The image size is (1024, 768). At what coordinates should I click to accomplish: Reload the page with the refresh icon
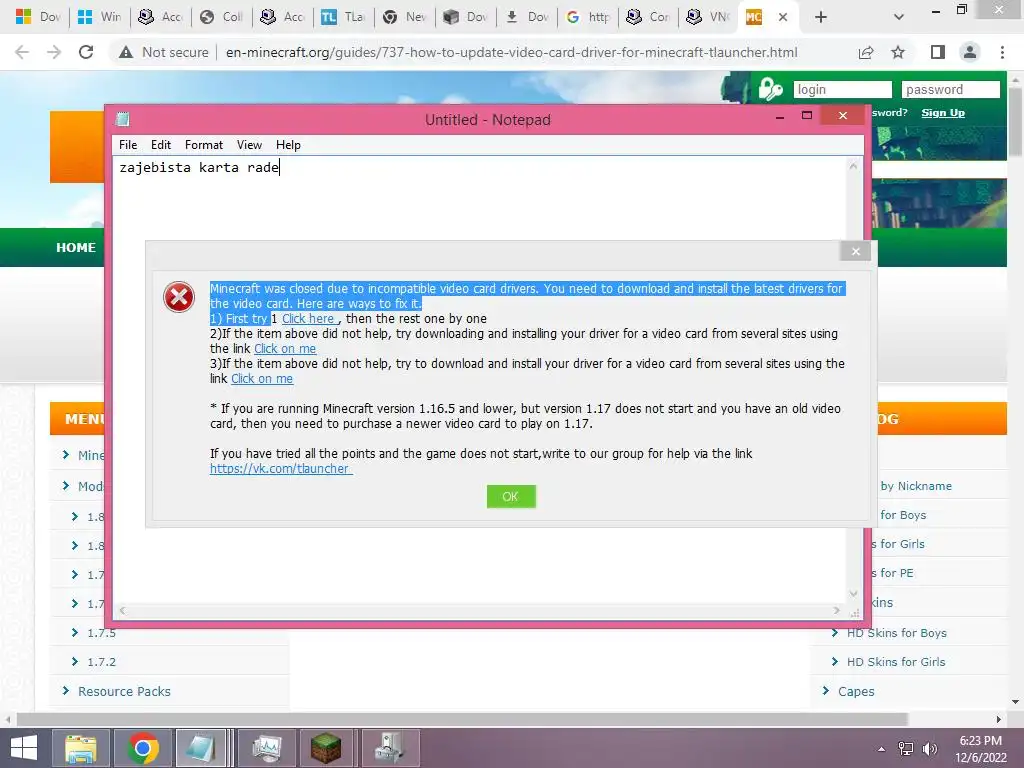coord(86,52)
